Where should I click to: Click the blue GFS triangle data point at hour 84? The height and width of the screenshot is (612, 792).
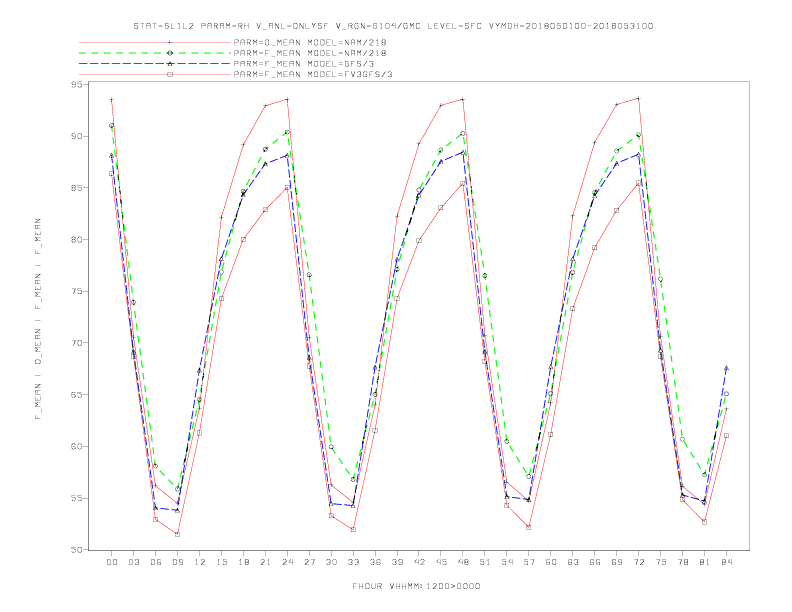click(x=726, y=368)
